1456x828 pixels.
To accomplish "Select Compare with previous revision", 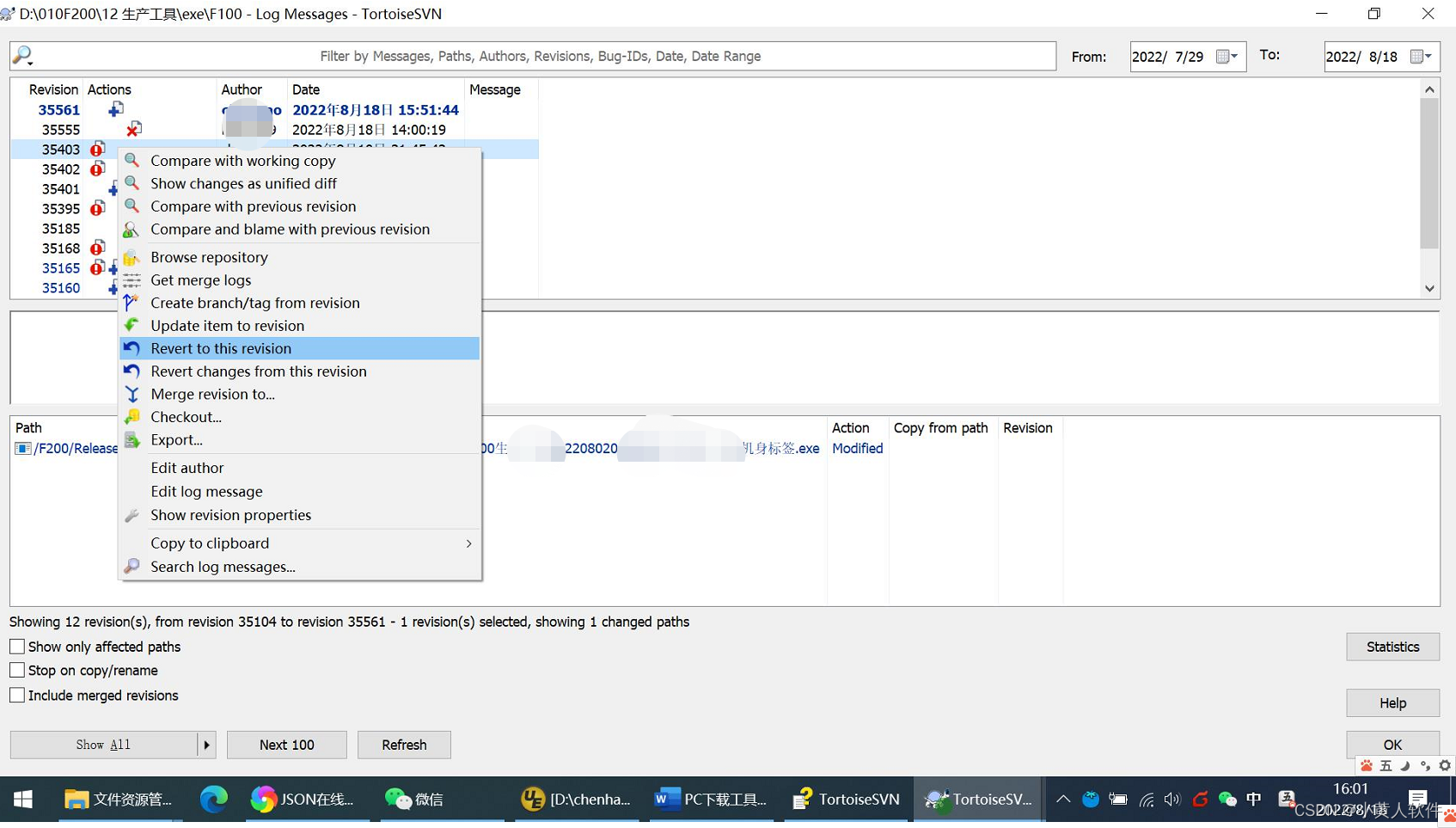I will 300,206.
